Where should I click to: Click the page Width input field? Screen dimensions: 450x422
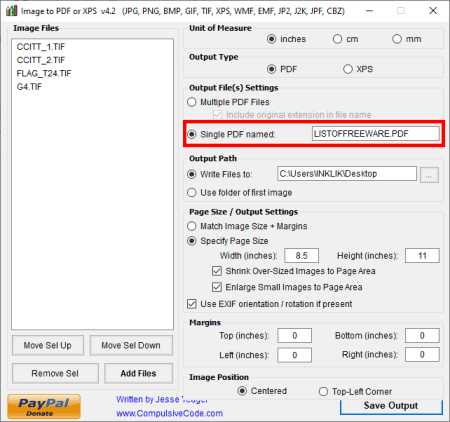(x=301, y=256)
